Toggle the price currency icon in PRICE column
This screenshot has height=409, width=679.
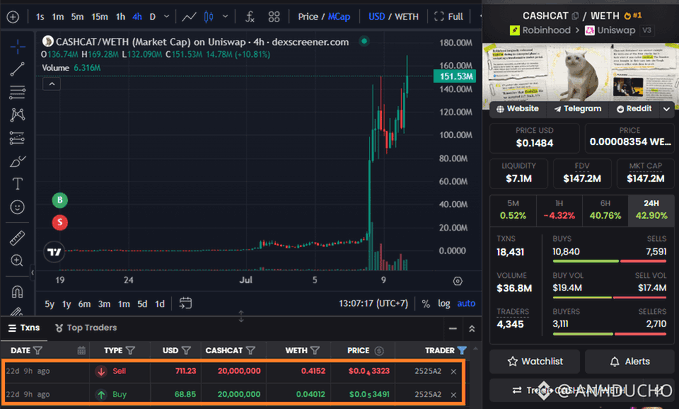[379, 351]
